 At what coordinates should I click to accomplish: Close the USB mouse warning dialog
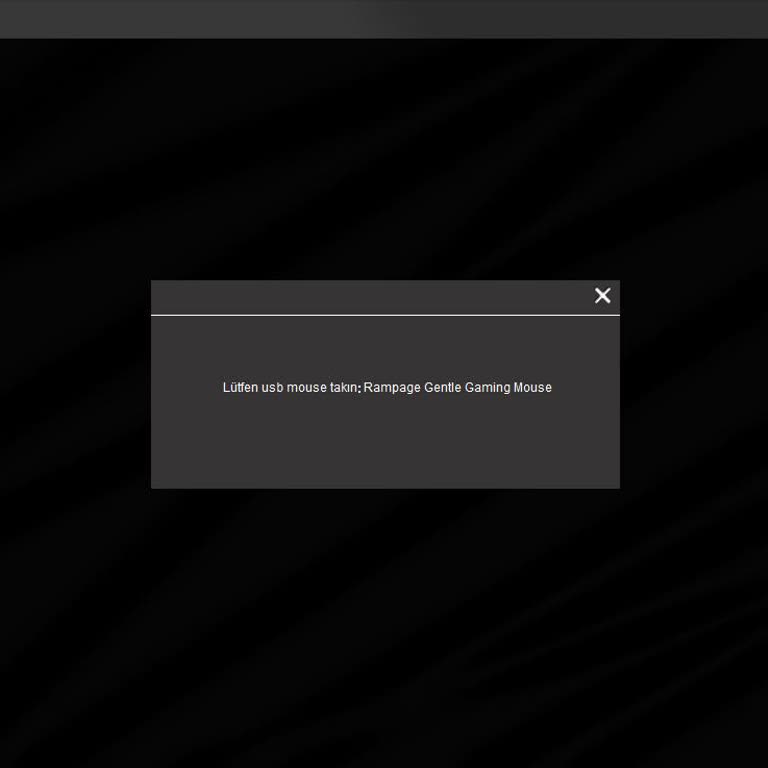[602, 295]
